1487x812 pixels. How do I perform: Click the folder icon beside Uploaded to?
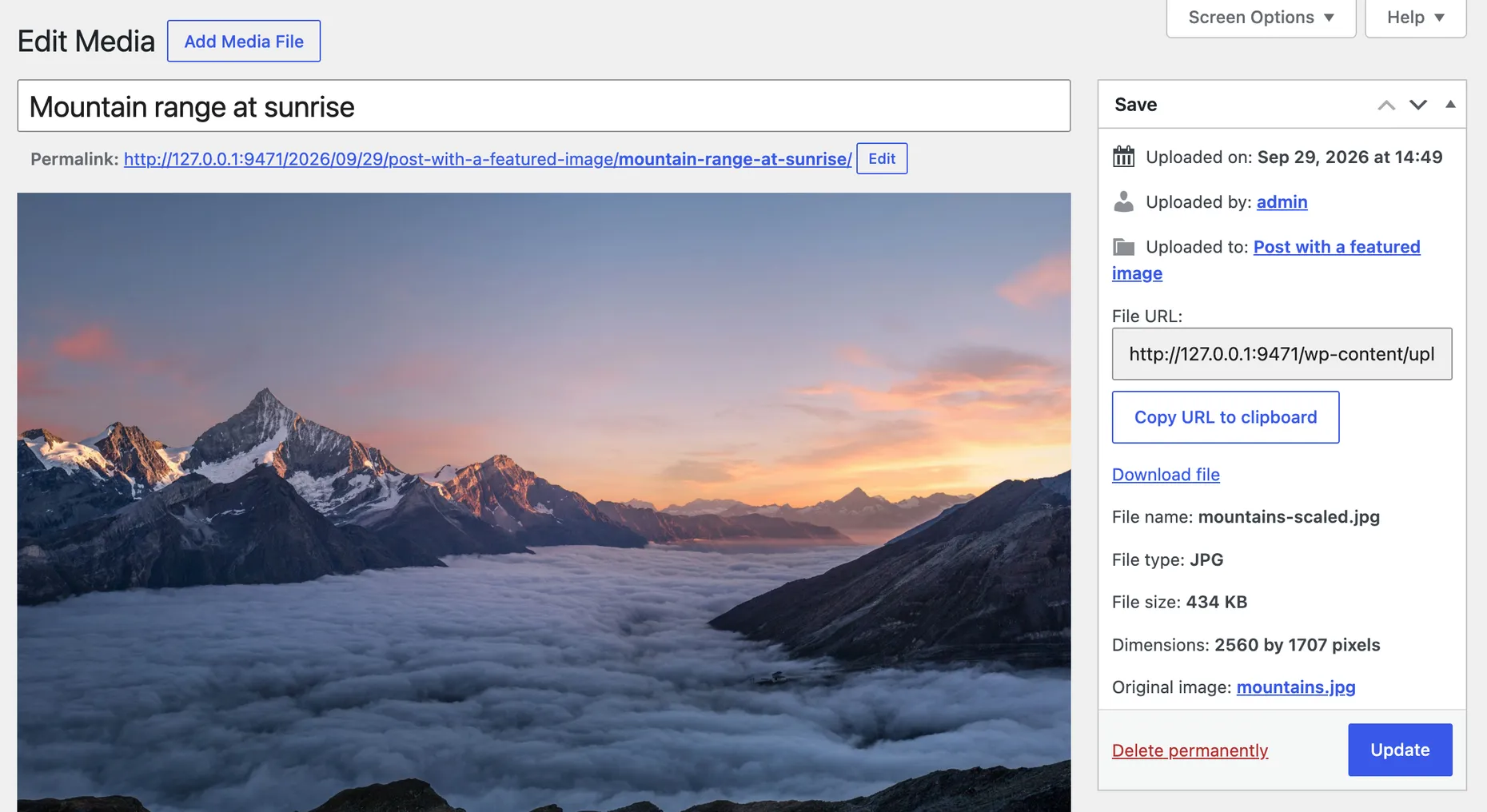[x=1123, y=247]
